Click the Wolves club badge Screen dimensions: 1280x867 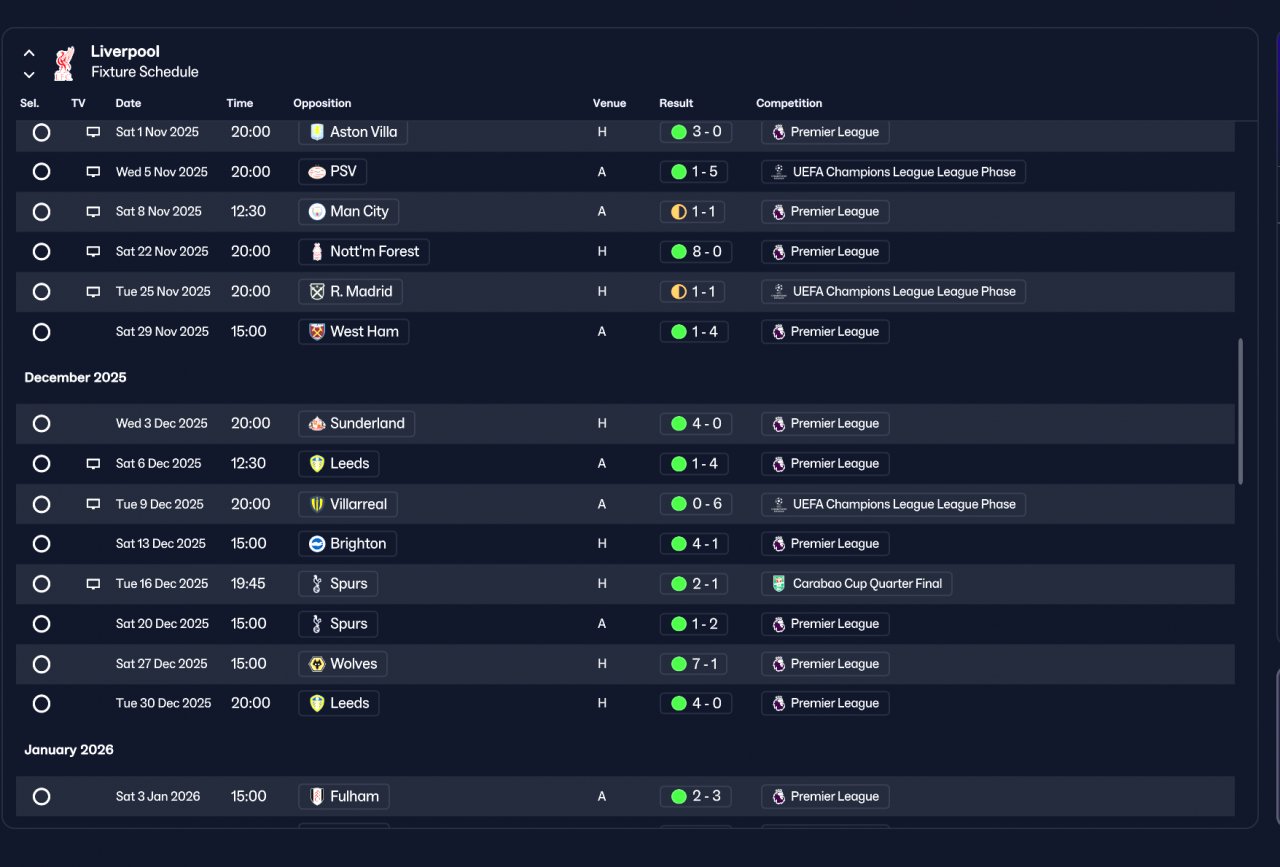(x=317, y=664)
